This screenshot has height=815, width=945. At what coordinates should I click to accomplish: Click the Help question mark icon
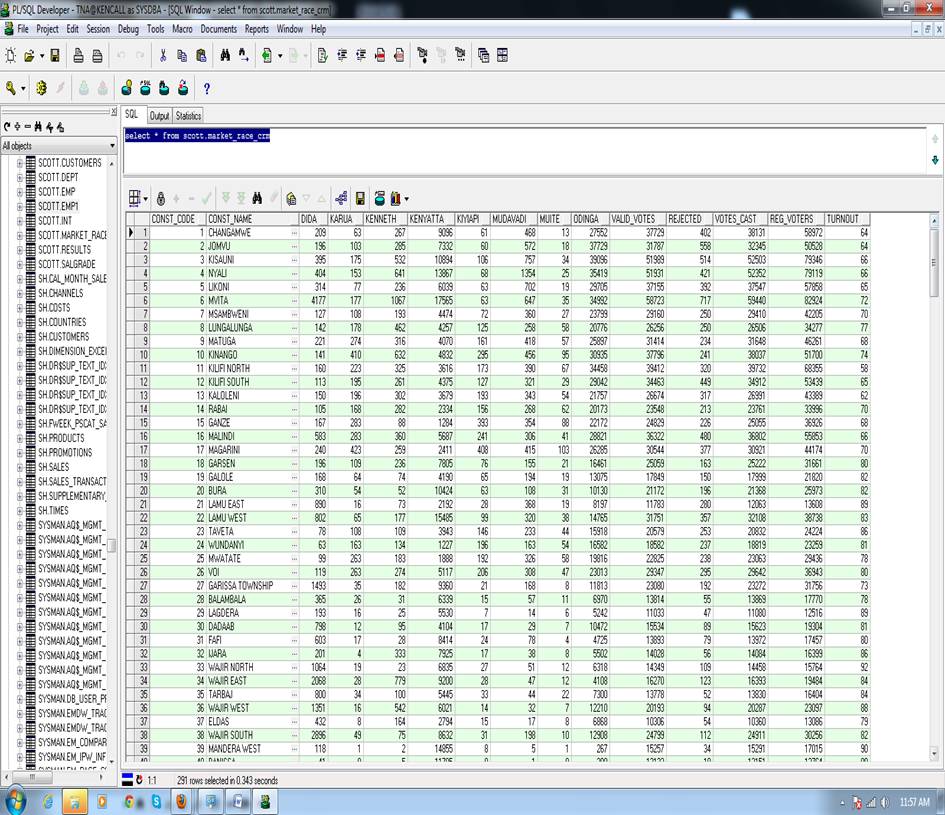click(x=207, y=88)
